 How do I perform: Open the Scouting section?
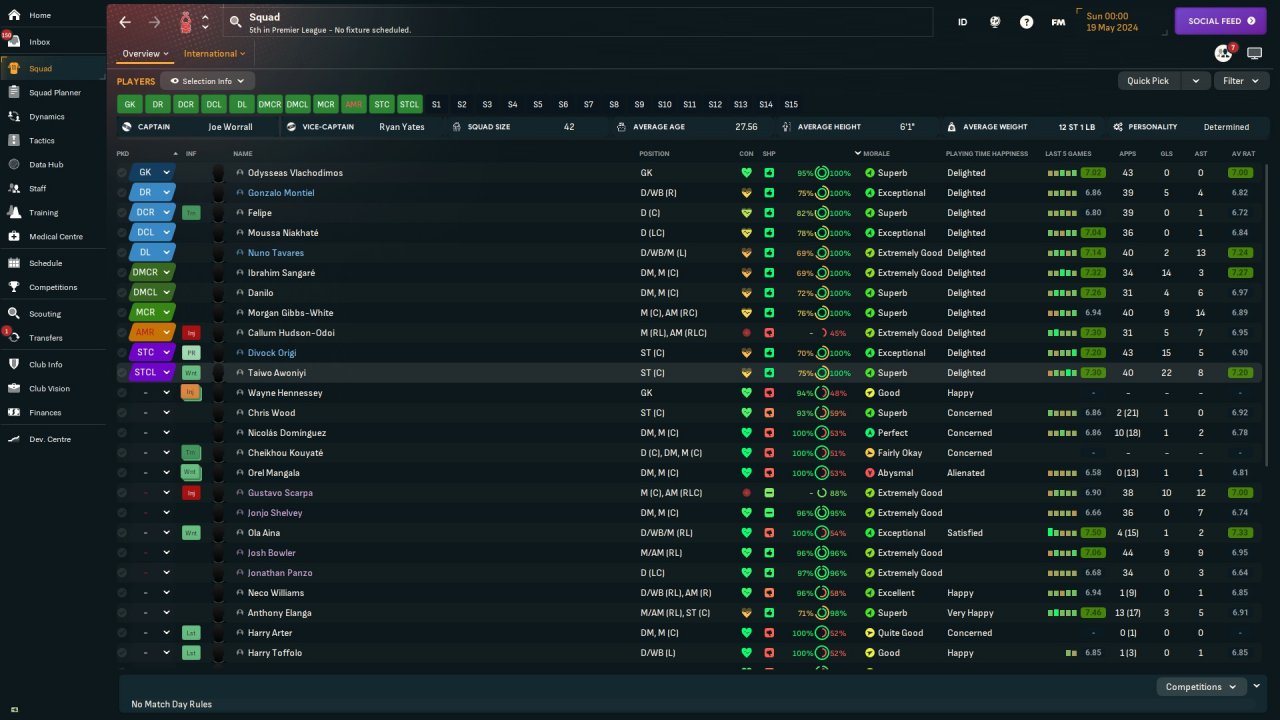(45, 314)
